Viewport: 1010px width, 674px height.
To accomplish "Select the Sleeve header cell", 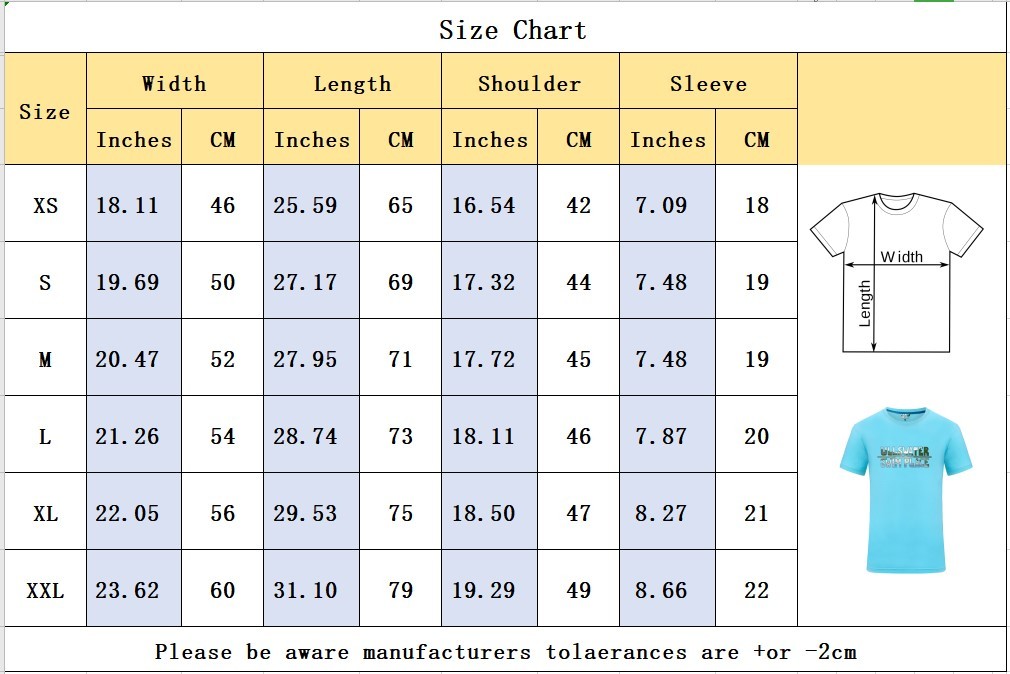I will [709, 81].
